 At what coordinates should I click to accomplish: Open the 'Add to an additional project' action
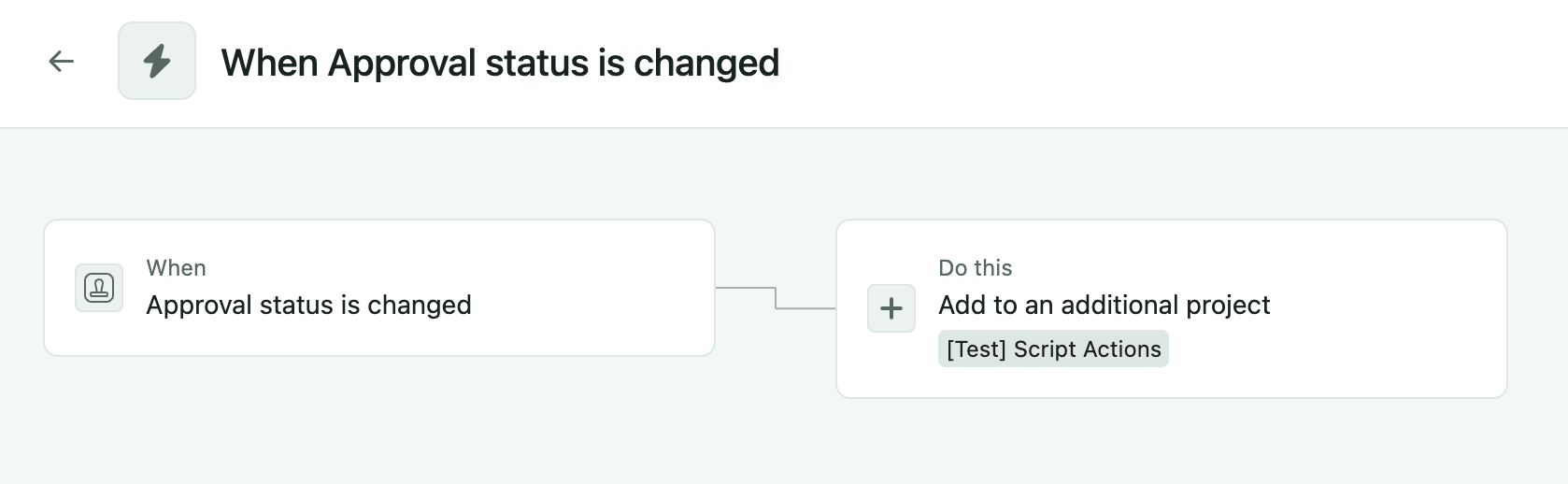click(1104, 306)
